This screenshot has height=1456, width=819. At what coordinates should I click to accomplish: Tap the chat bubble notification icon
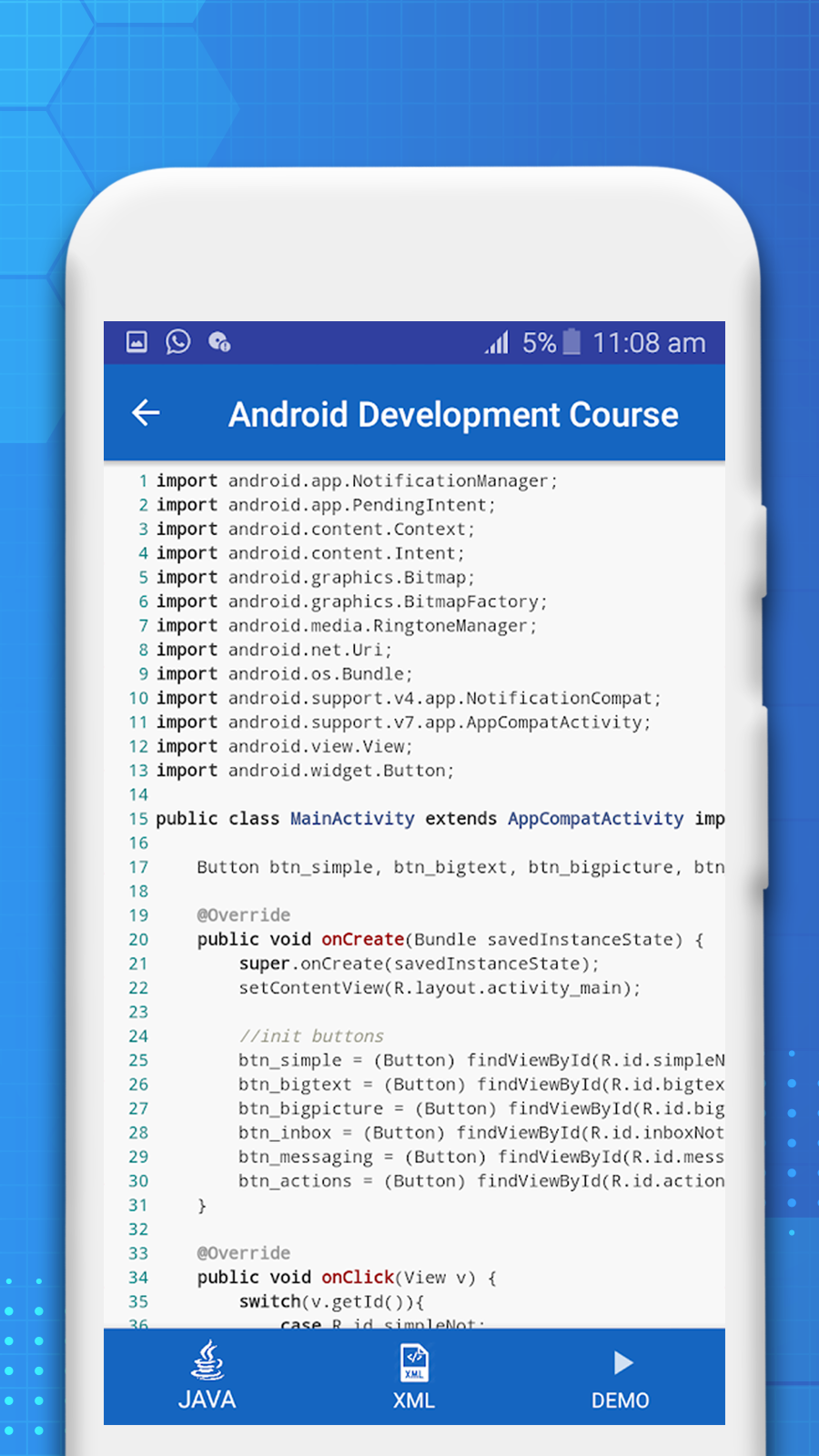219,342
